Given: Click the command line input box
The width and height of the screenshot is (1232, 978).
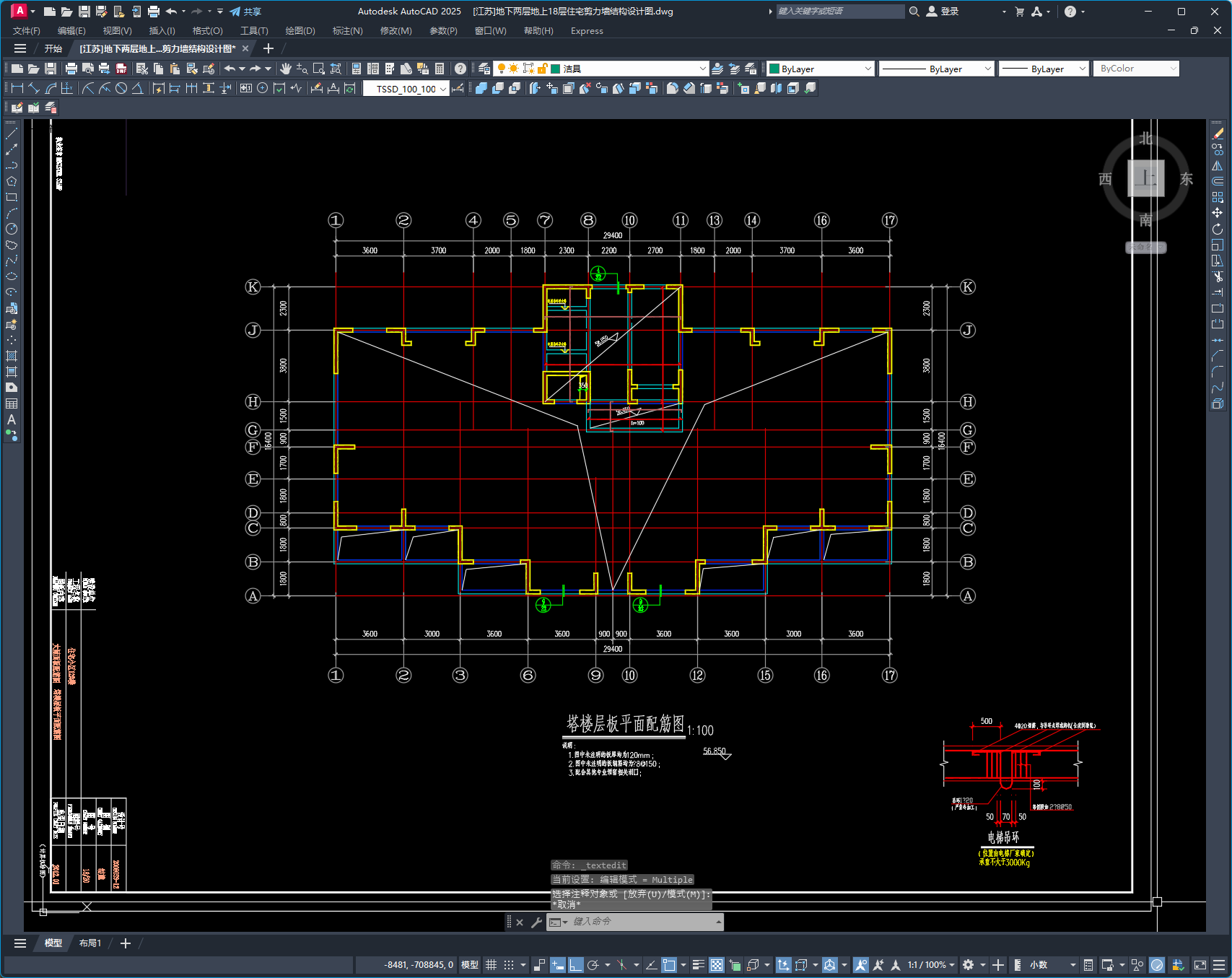Looking at the screenshot, I should coord(635,922).
